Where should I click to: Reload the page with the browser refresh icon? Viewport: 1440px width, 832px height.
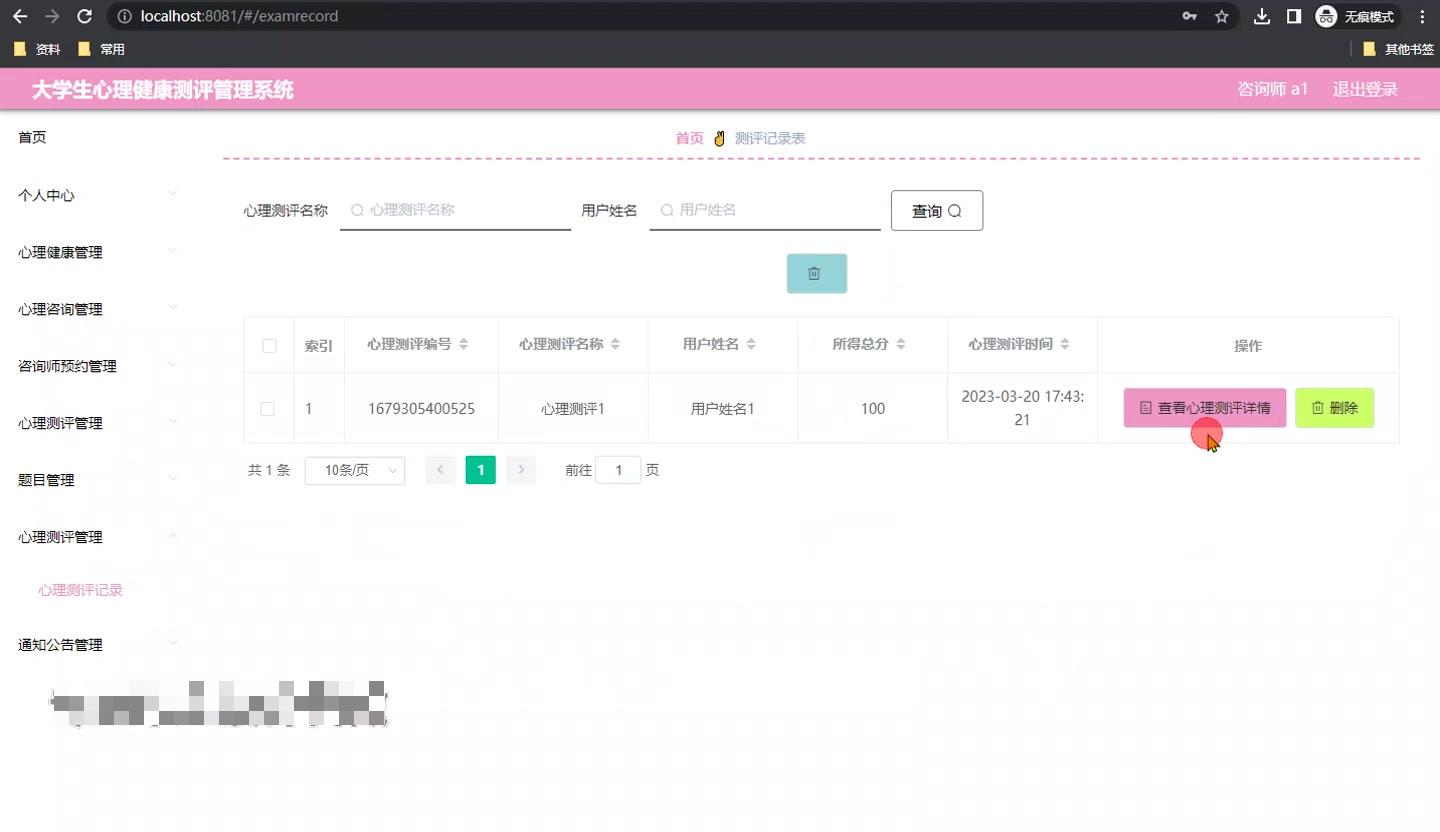tap(84, 16)
